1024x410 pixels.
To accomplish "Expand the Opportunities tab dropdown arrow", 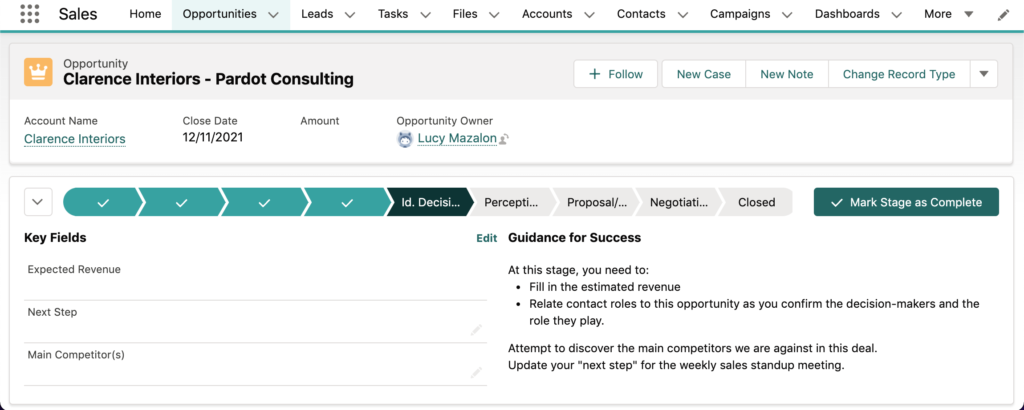I will 274,14.
